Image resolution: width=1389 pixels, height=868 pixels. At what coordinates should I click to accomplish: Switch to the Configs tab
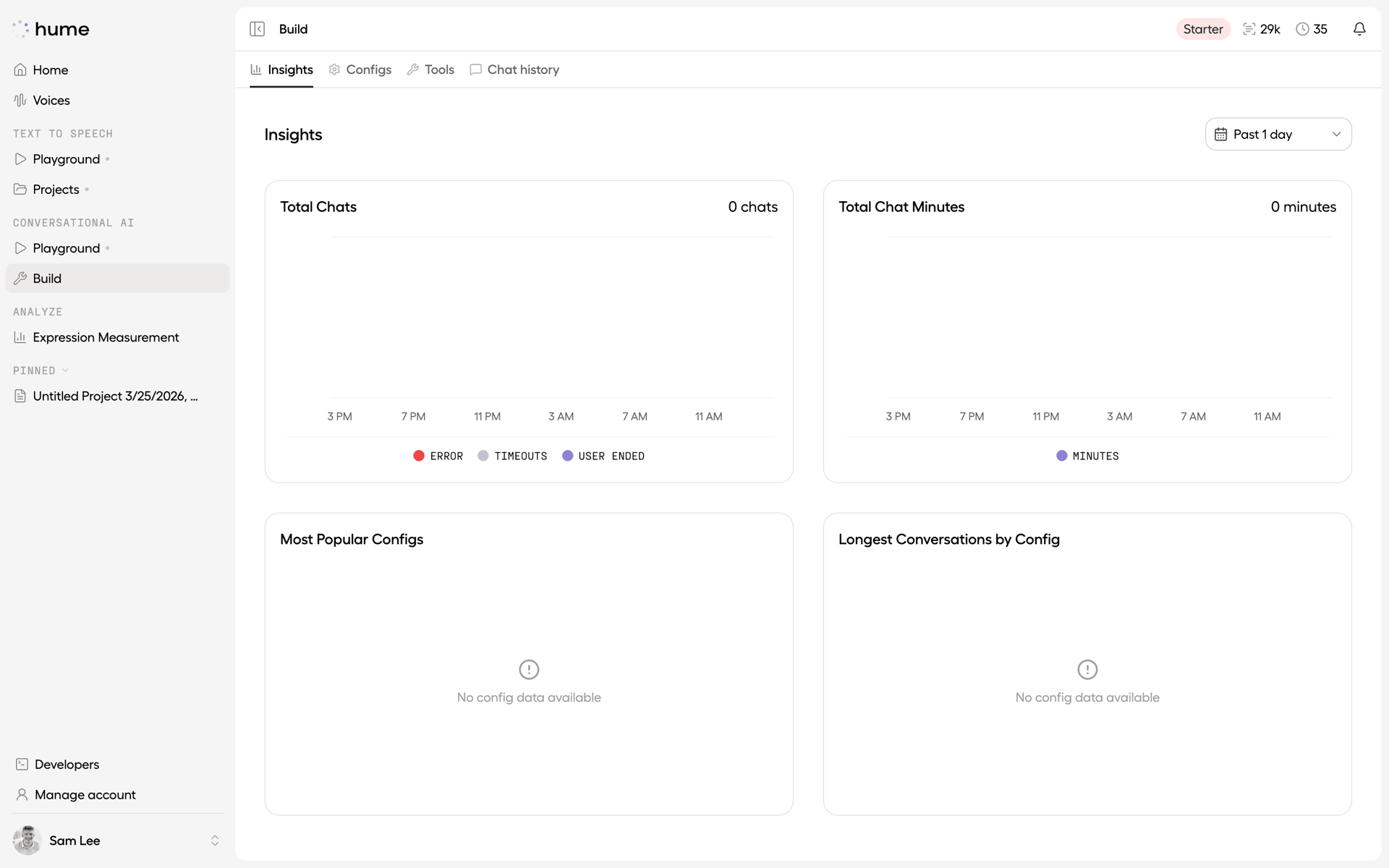[360, 69]
